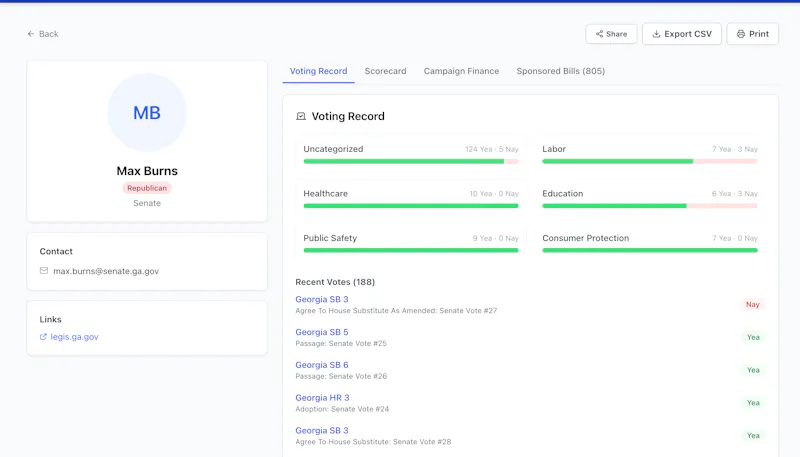This screenshot has height=457, width=800.
Task: Click 'Adoption: Senate Vote #24' description
Action: pyautogui.click(x=342, y=409)
